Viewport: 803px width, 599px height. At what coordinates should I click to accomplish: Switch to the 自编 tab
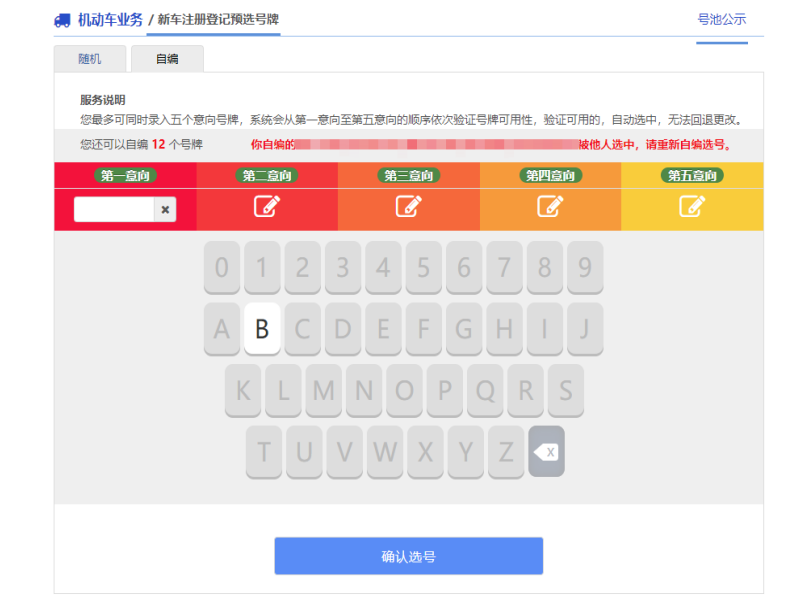click(x=167, y=59)
